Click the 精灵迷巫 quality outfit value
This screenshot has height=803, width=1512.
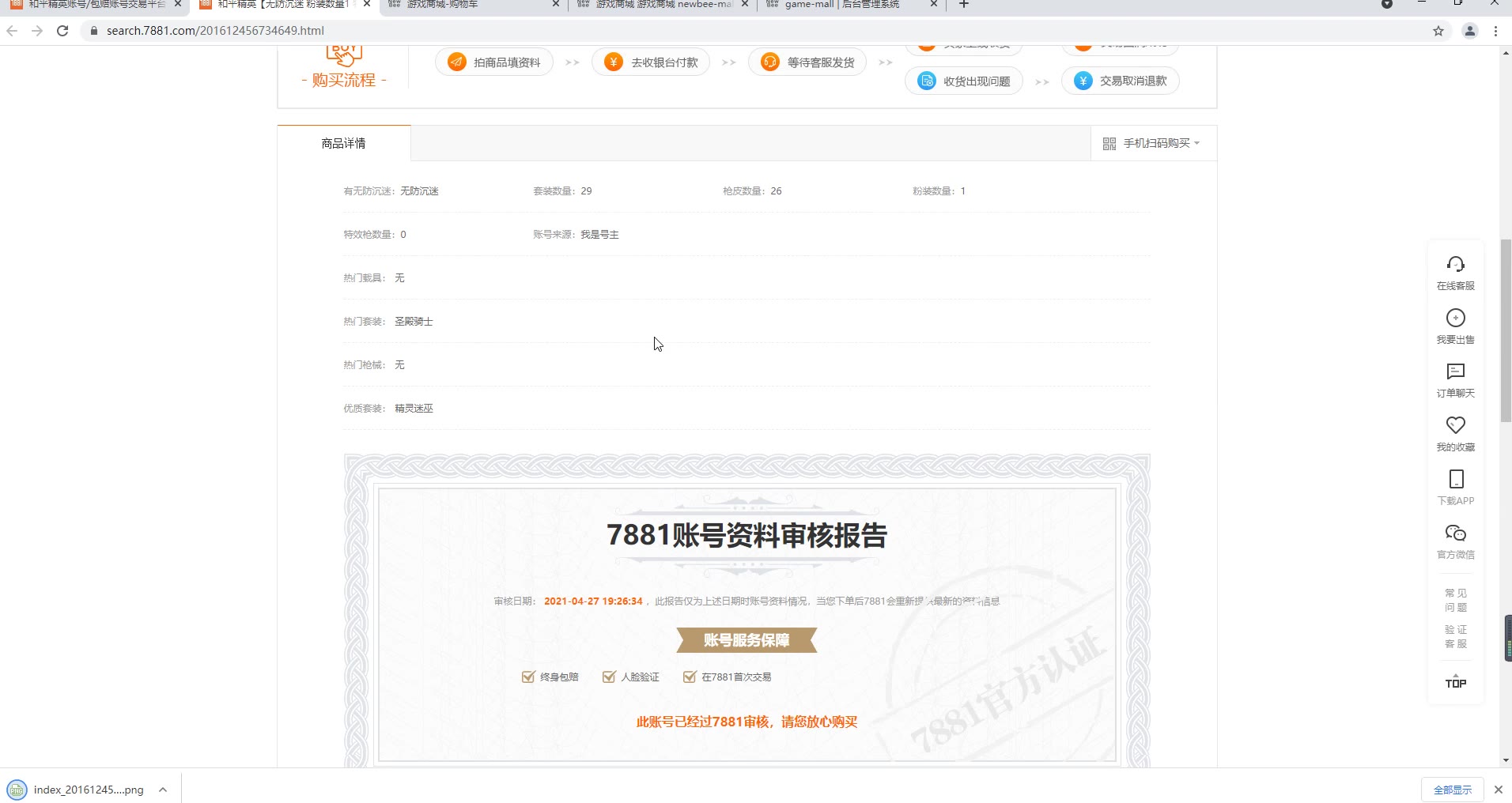pos(414,409)
